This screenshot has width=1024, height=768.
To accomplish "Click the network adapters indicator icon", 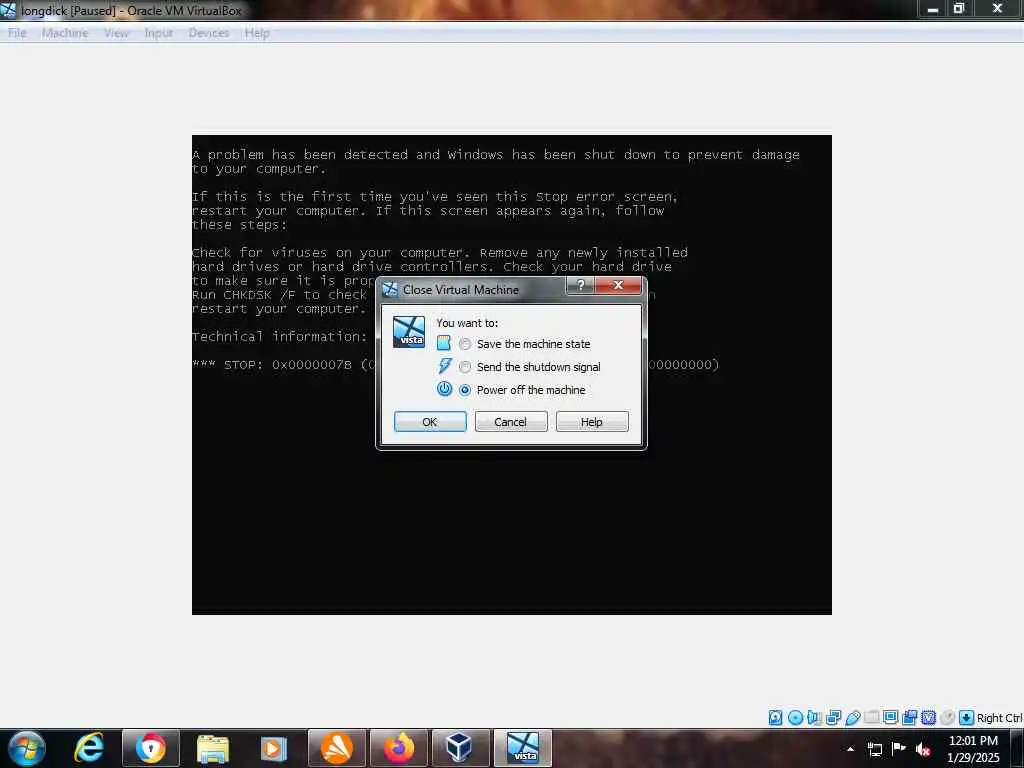I will (833, 718).
